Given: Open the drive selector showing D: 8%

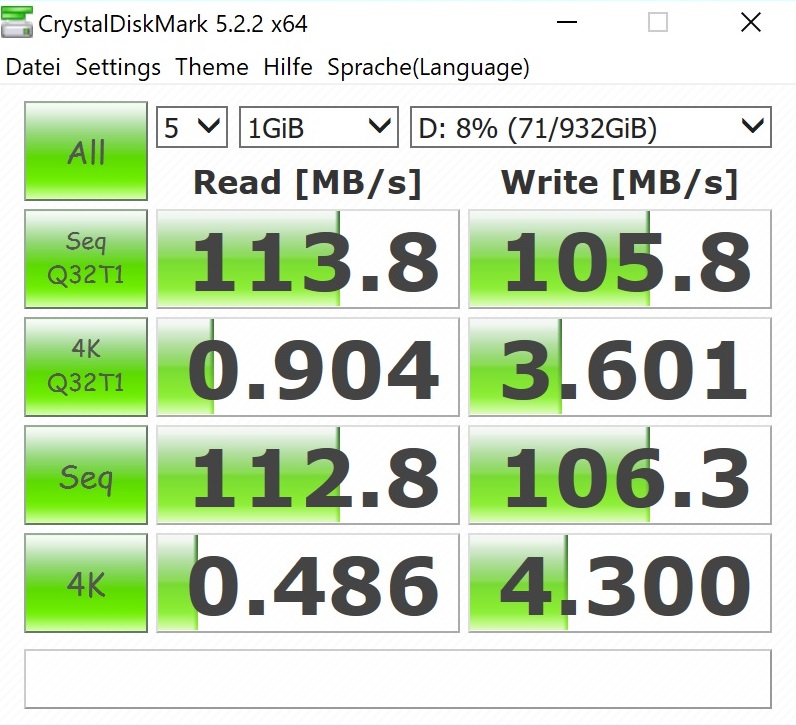Looking at the screenshot, I should 590,128.
